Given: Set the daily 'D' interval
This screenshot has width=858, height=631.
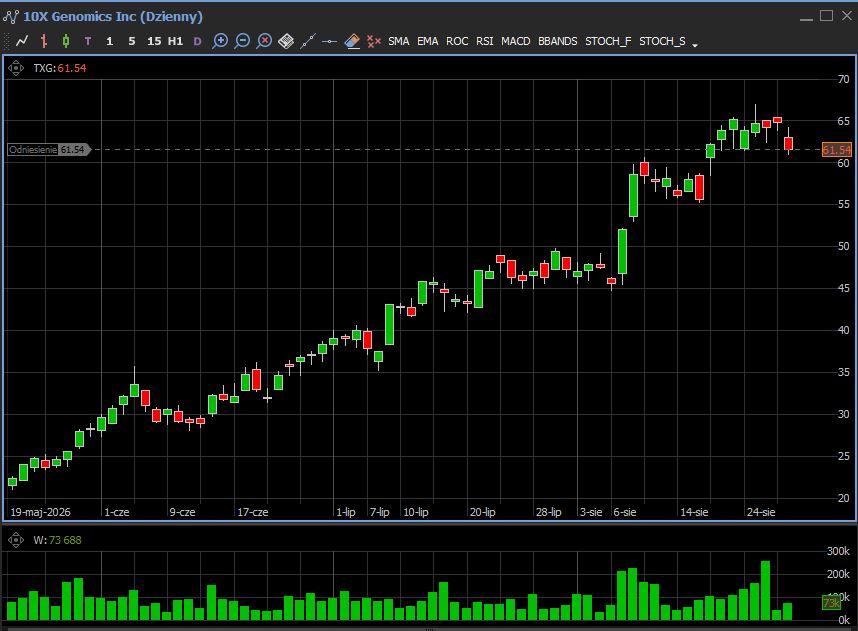Looking at the screenshot, I should click(x=198, y=41).
